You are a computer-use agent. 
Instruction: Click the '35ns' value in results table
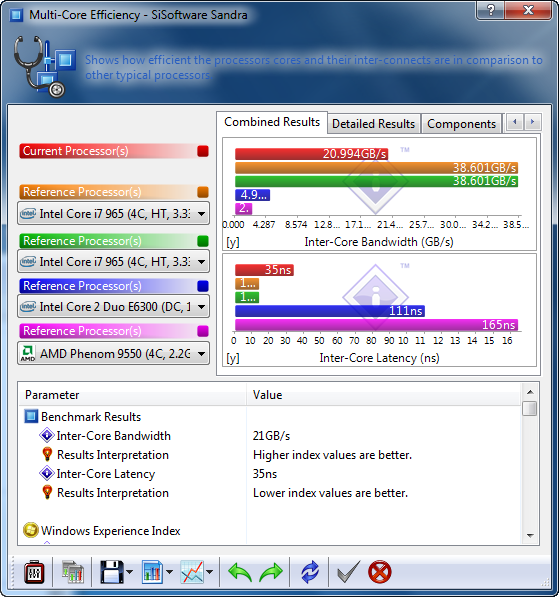click(265, 474)
